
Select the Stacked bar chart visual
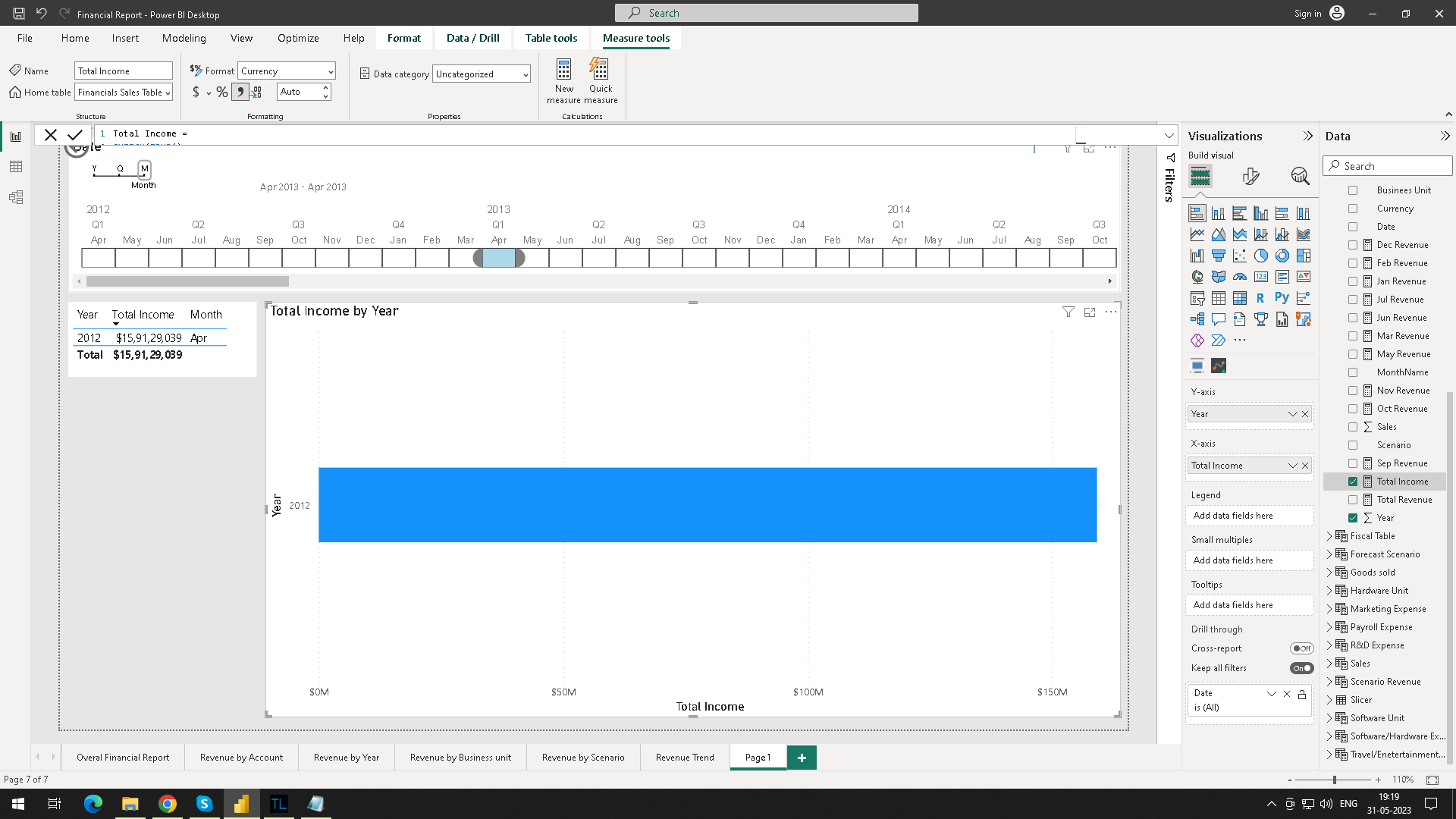[1197, 213]
